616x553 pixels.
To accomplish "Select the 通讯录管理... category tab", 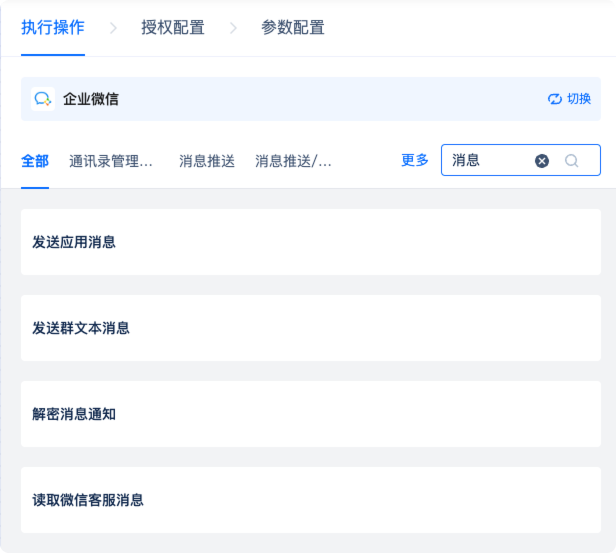I will [111, 161].
